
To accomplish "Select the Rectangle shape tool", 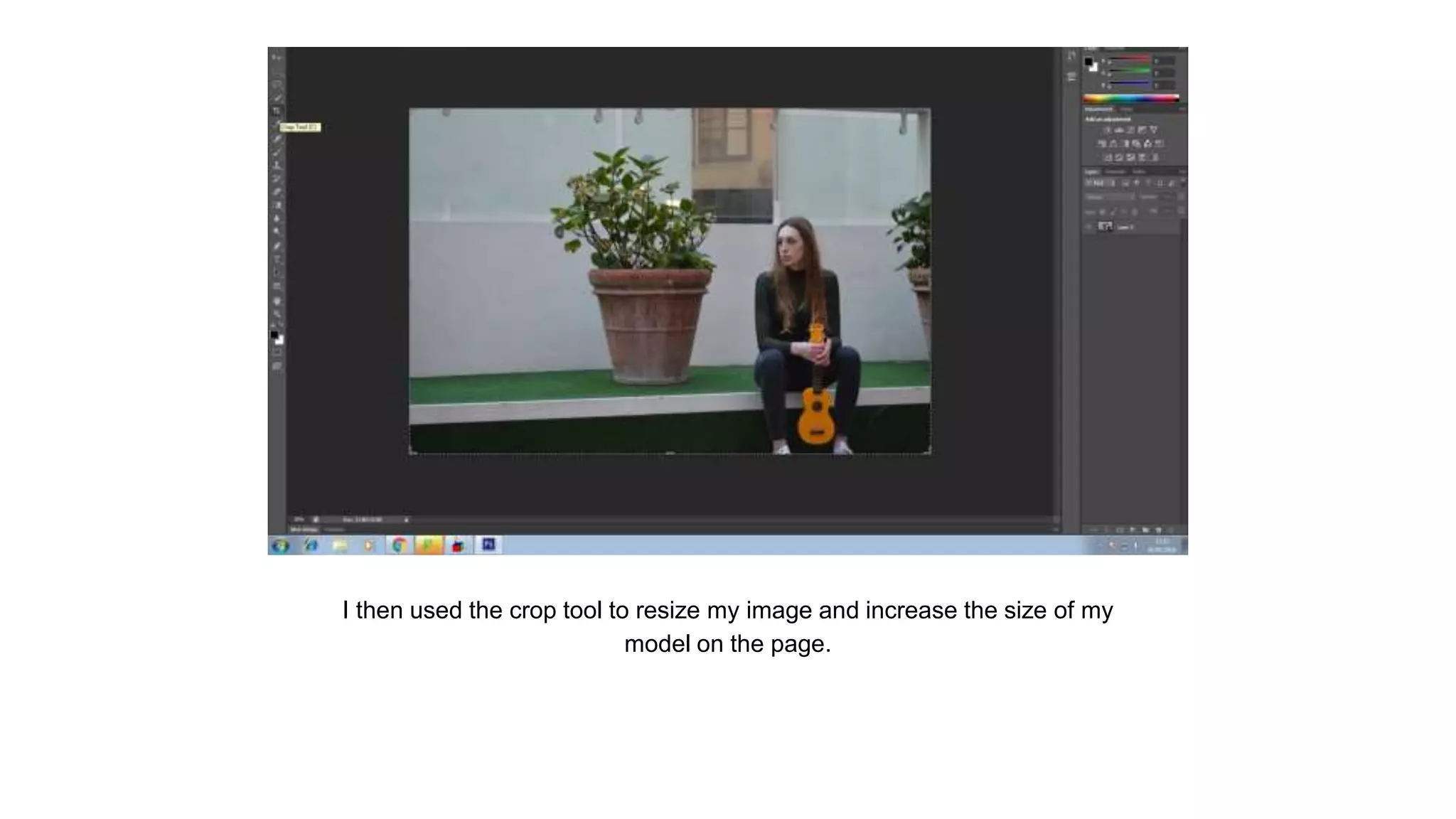I will pyautogui.click(x=277, y=287).
